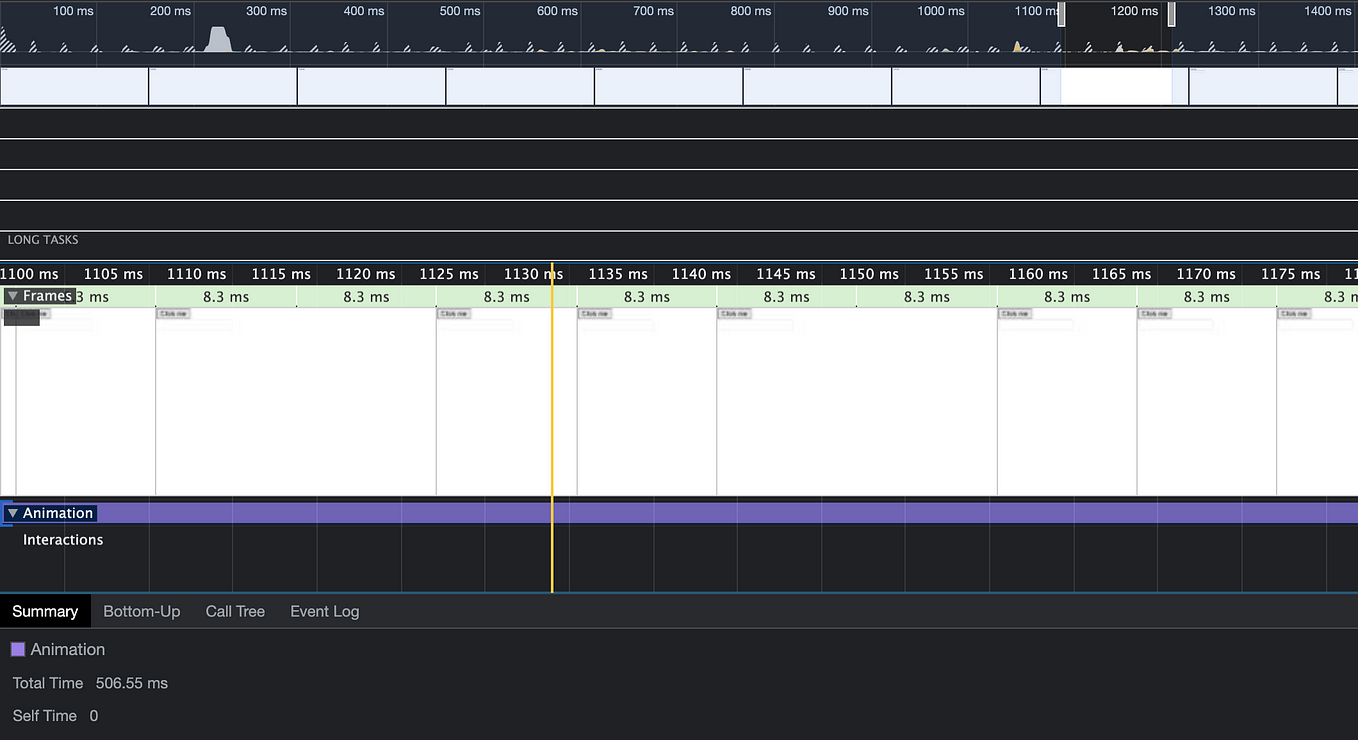1358x740 pixels.
Task: Click the 1145 ms ruler label
Action: (786, 274)
